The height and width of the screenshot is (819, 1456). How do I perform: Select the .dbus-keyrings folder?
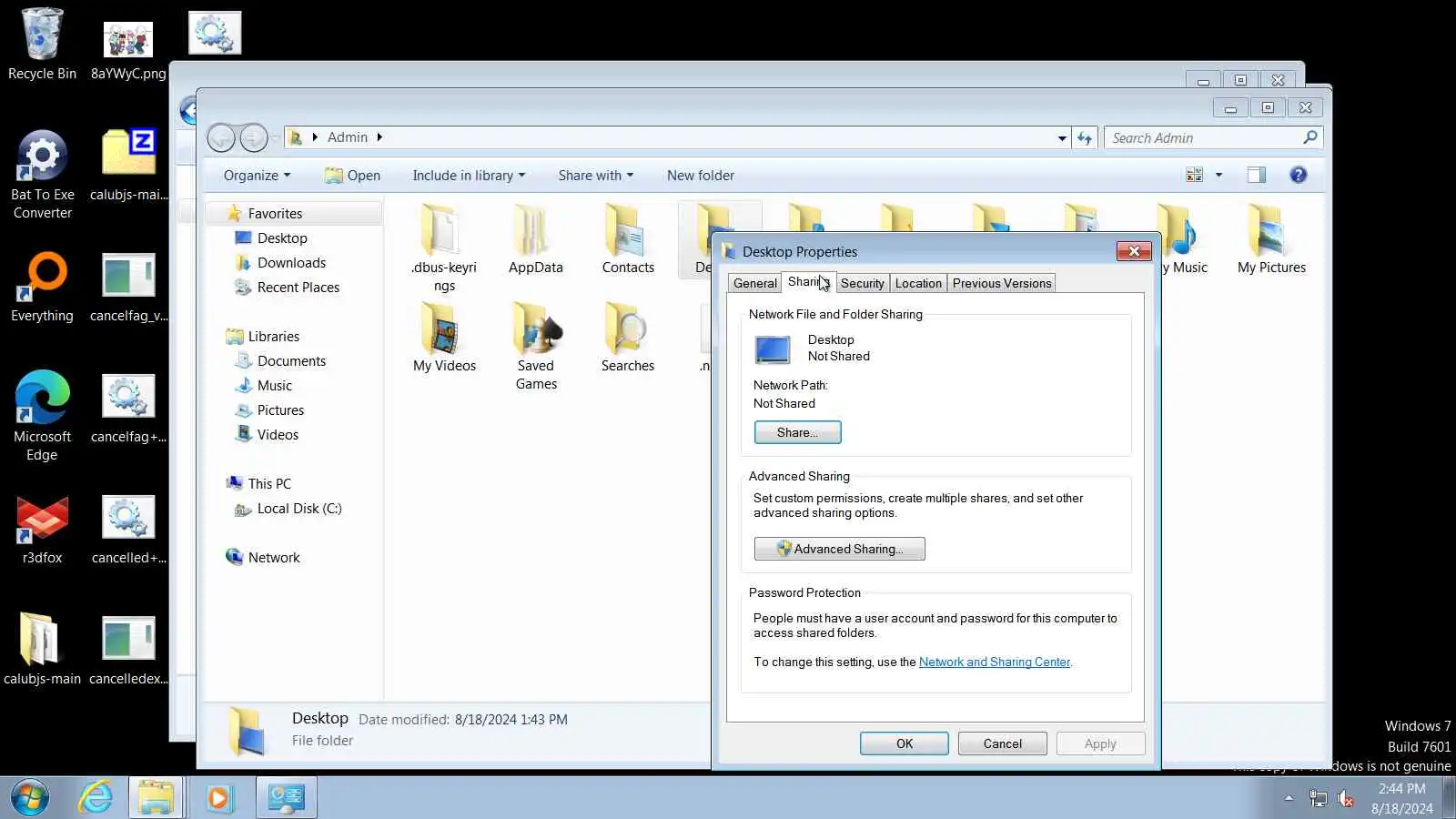point(444,248)
